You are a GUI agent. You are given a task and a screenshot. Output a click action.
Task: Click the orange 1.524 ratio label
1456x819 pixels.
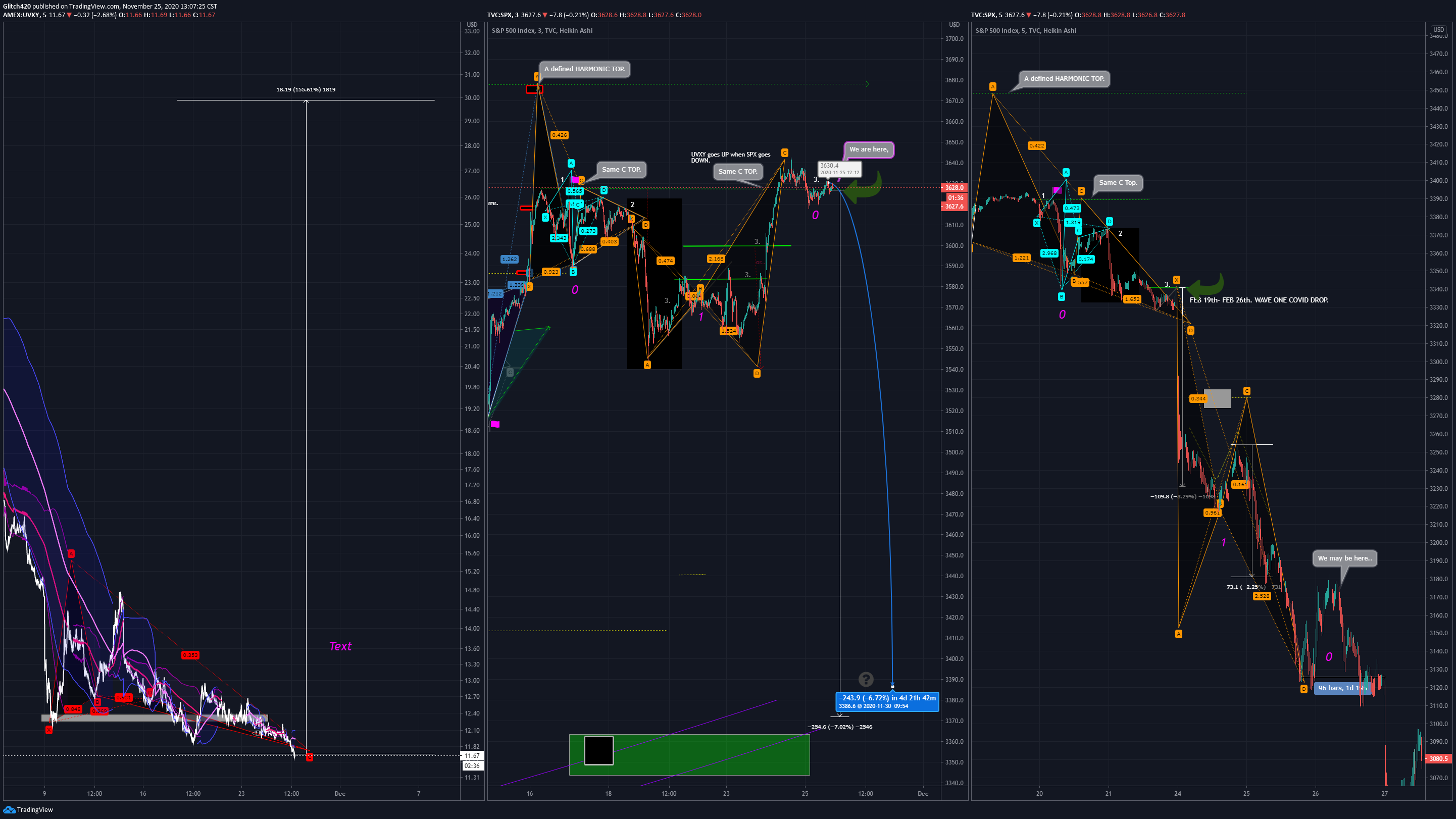pos(729,331)
